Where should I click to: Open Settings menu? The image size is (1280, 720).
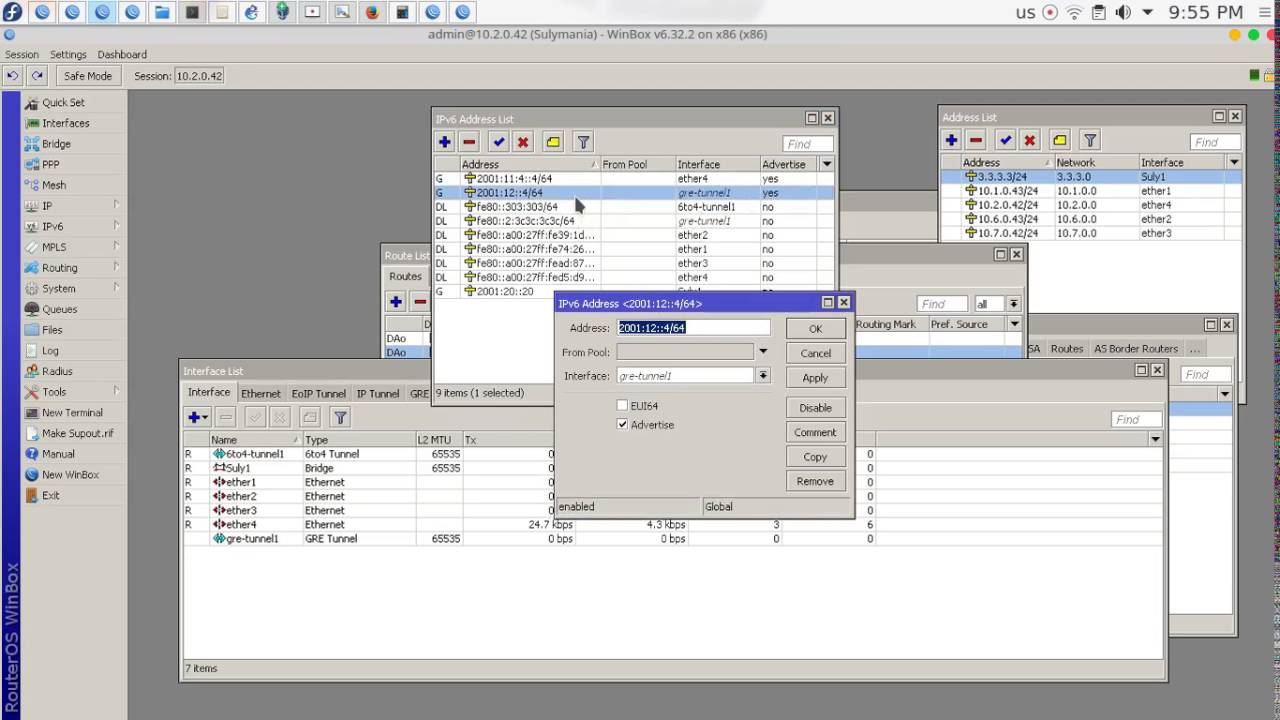68,54
